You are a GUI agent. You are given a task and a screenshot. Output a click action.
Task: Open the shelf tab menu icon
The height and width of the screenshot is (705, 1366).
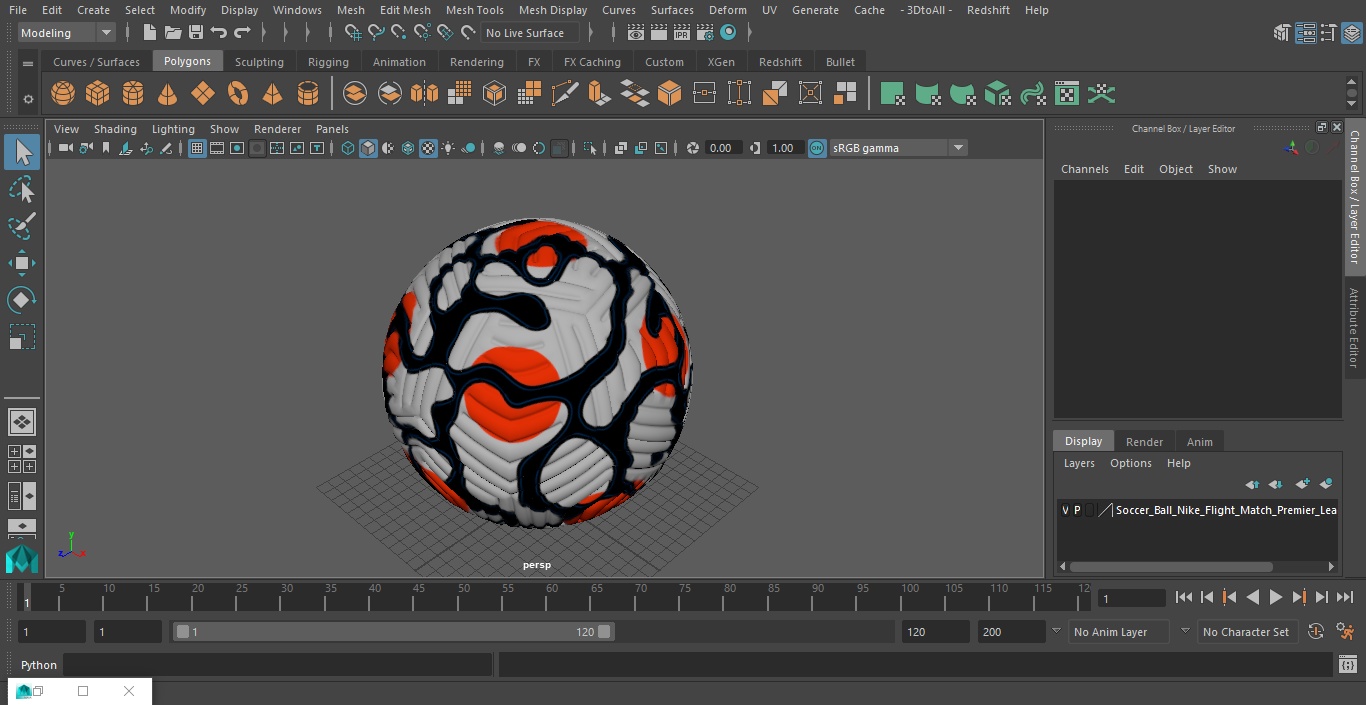point(28,63)
